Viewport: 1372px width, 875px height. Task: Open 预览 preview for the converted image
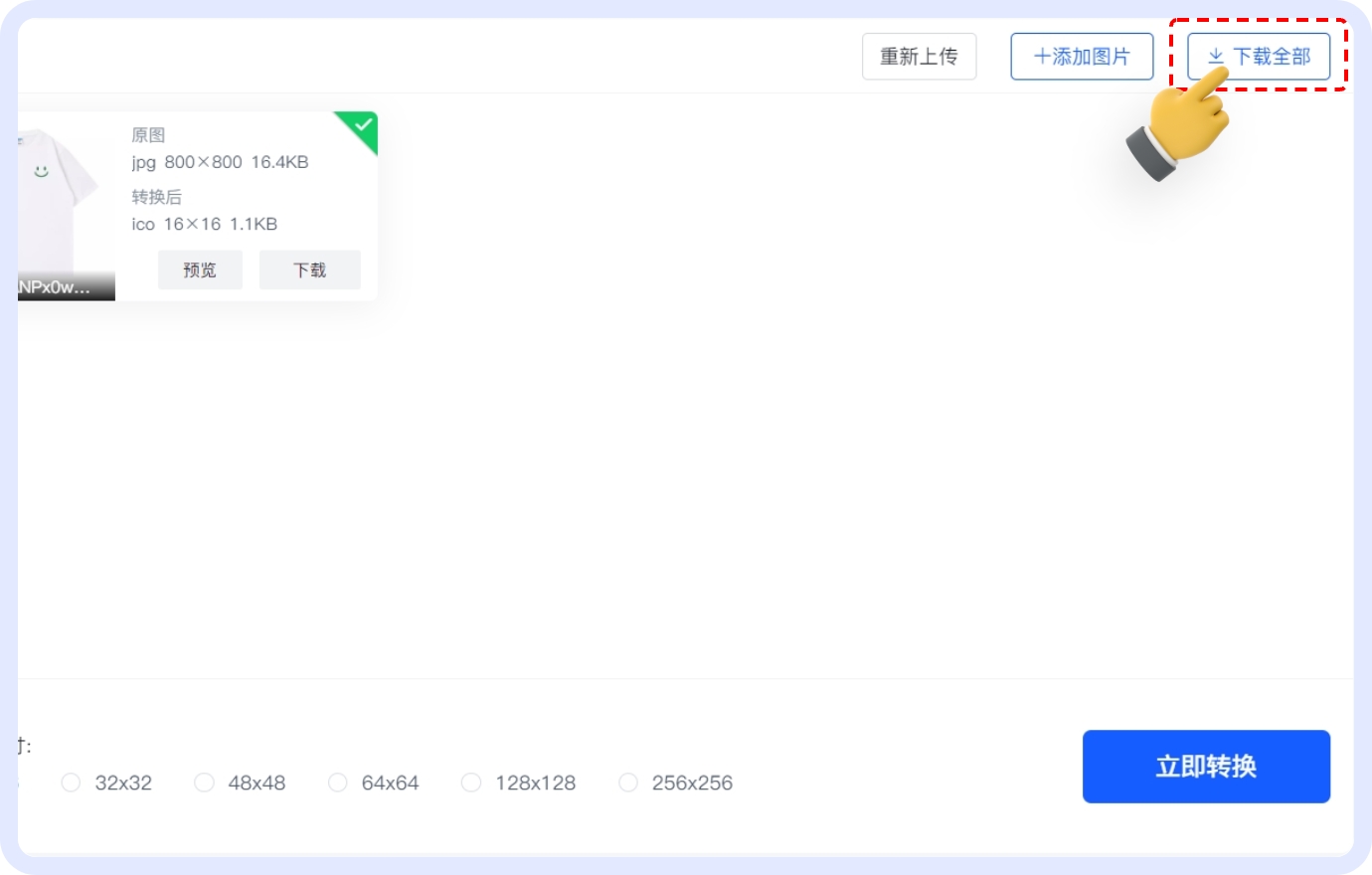[x=200, y=269]
